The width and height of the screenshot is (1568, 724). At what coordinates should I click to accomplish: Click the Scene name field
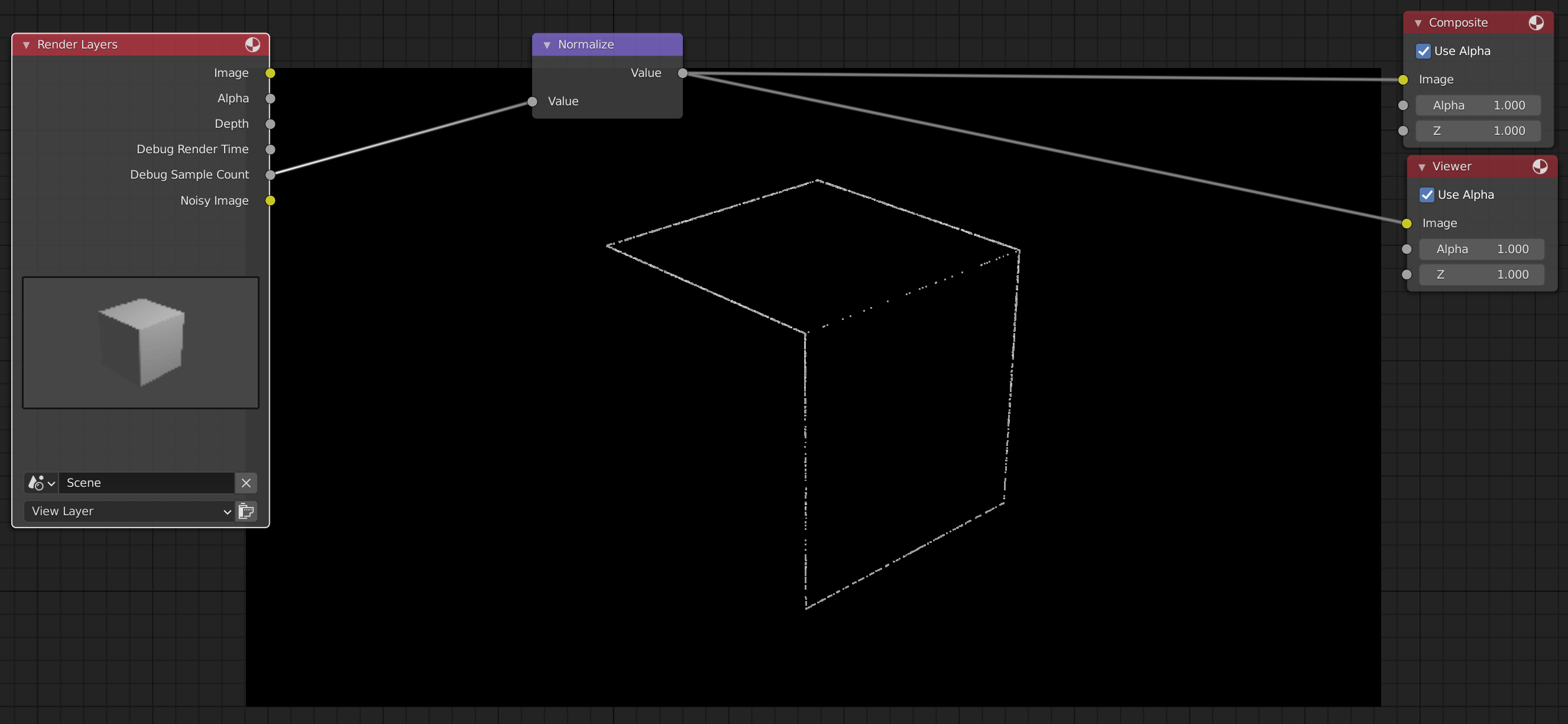(146, 482)
